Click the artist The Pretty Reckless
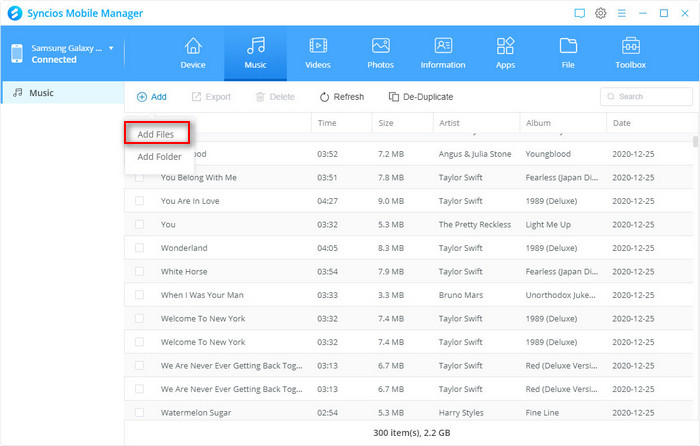Image resolution: width=700 pixels, height=446 pixels. [x=475, y=225]
